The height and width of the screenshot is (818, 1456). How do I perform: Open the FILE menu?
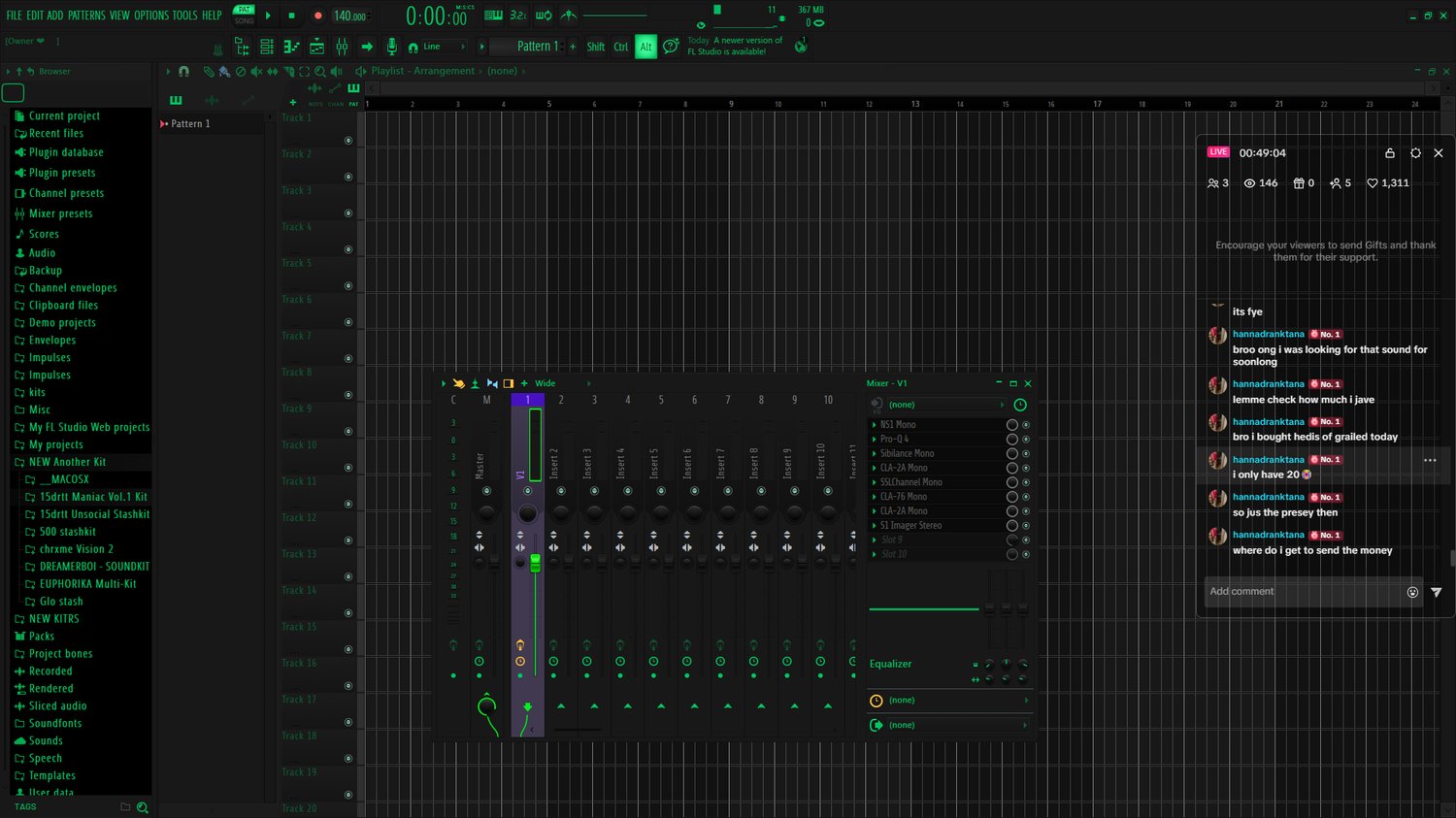click(14, 16)
